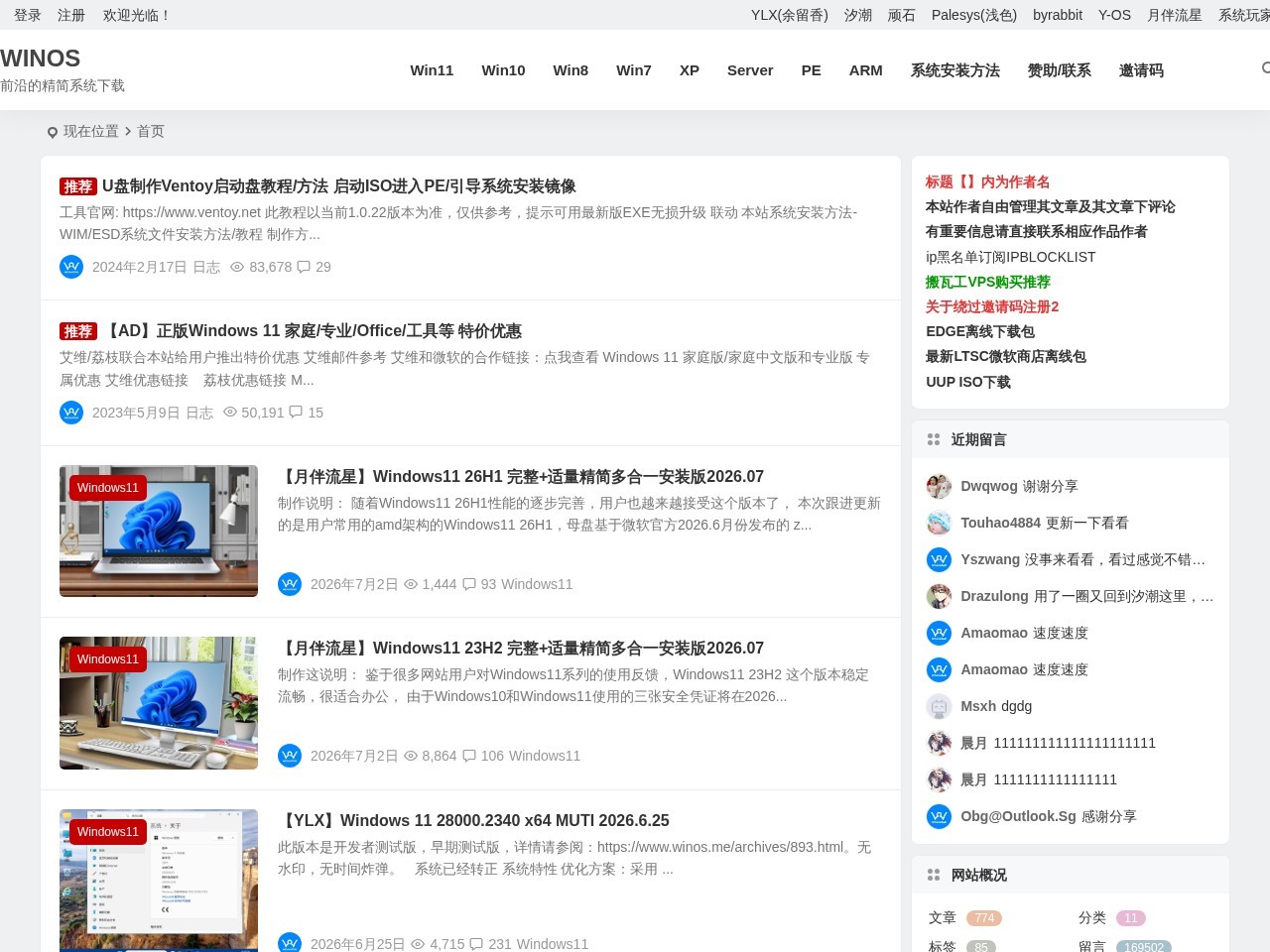1270x952 pixels.
Task: Select 系统安装方法 in the top navigation
Action: 955,70
